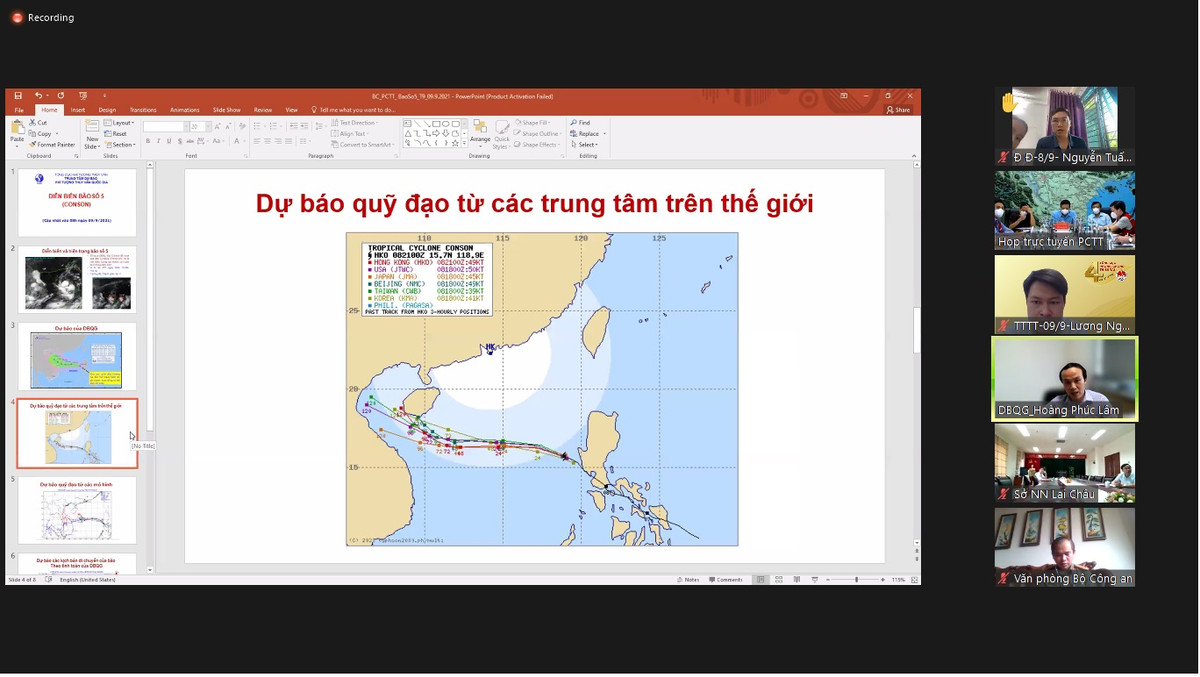Toggle Bold formatting
1200x677 pixels.
(147, 141)
